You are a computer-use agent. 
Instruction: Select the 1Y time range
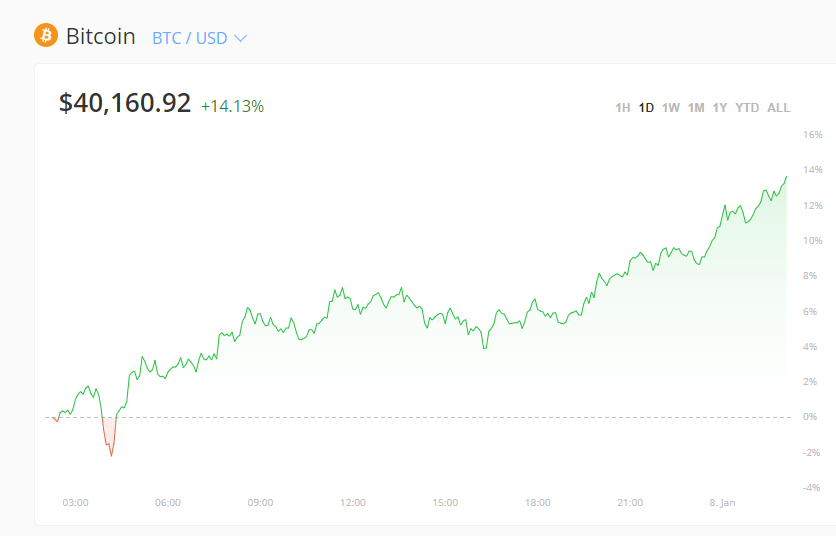720,108
